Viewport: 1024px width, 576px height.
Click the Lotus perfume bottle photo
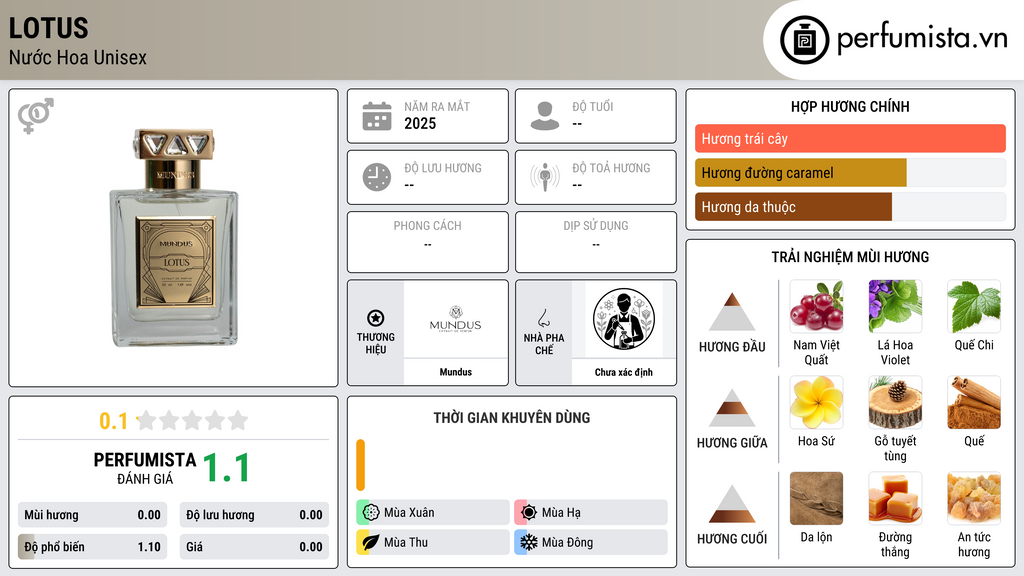(174, 237)
